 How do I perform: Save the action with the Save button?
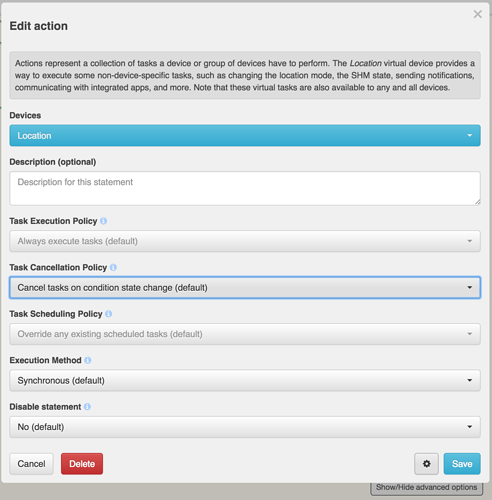click(462, 464)
